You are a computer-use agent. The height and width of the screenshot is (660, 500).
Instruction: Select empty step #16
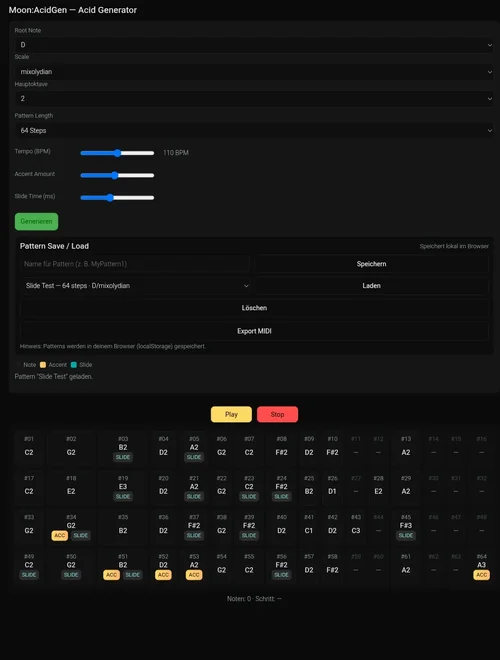[x=481, y=448]
